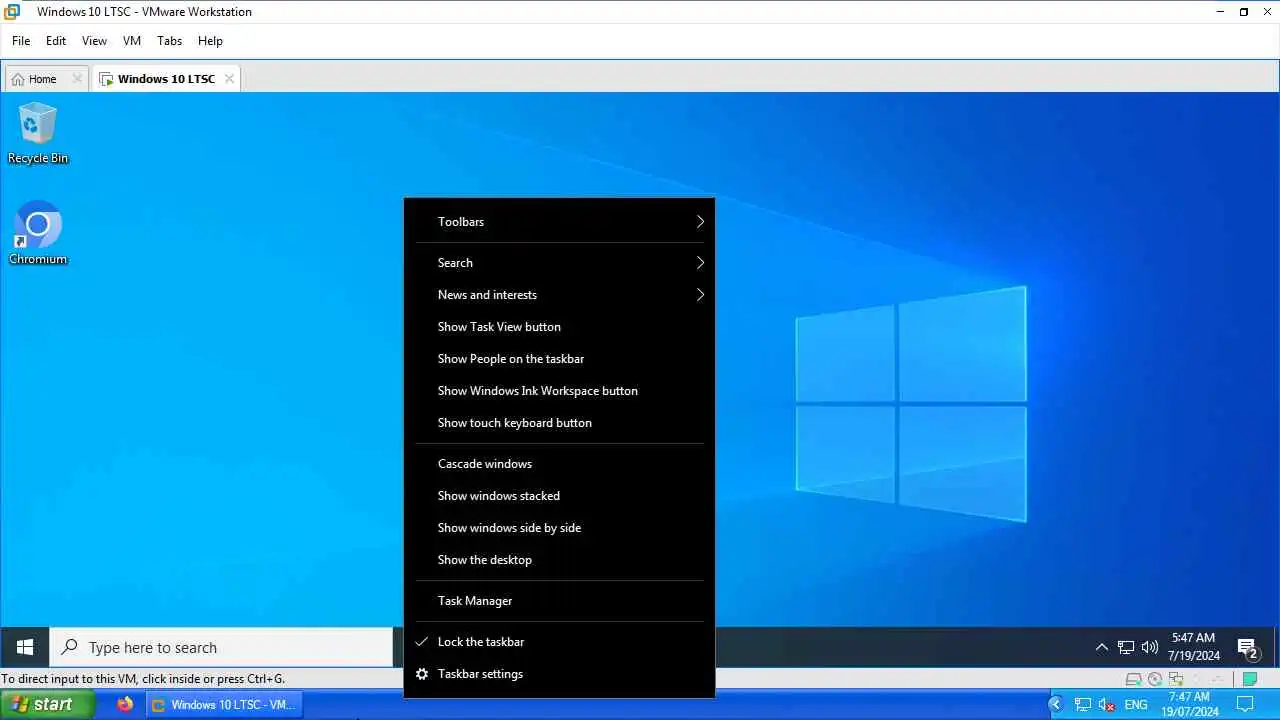Click the ENG language indicator
Viewport: 1280px width, 720px height.
(1136, 705)
